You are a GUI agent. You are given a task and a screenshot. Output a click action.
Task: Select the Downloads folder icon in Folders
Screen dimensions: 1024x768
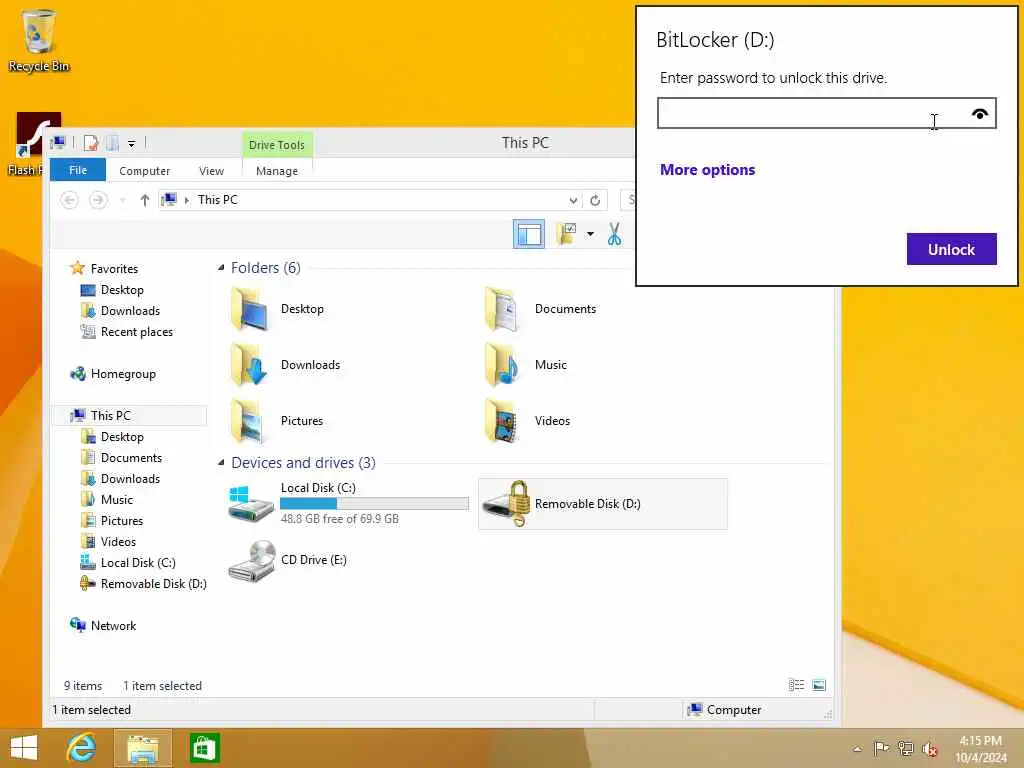tap(249, 365)
